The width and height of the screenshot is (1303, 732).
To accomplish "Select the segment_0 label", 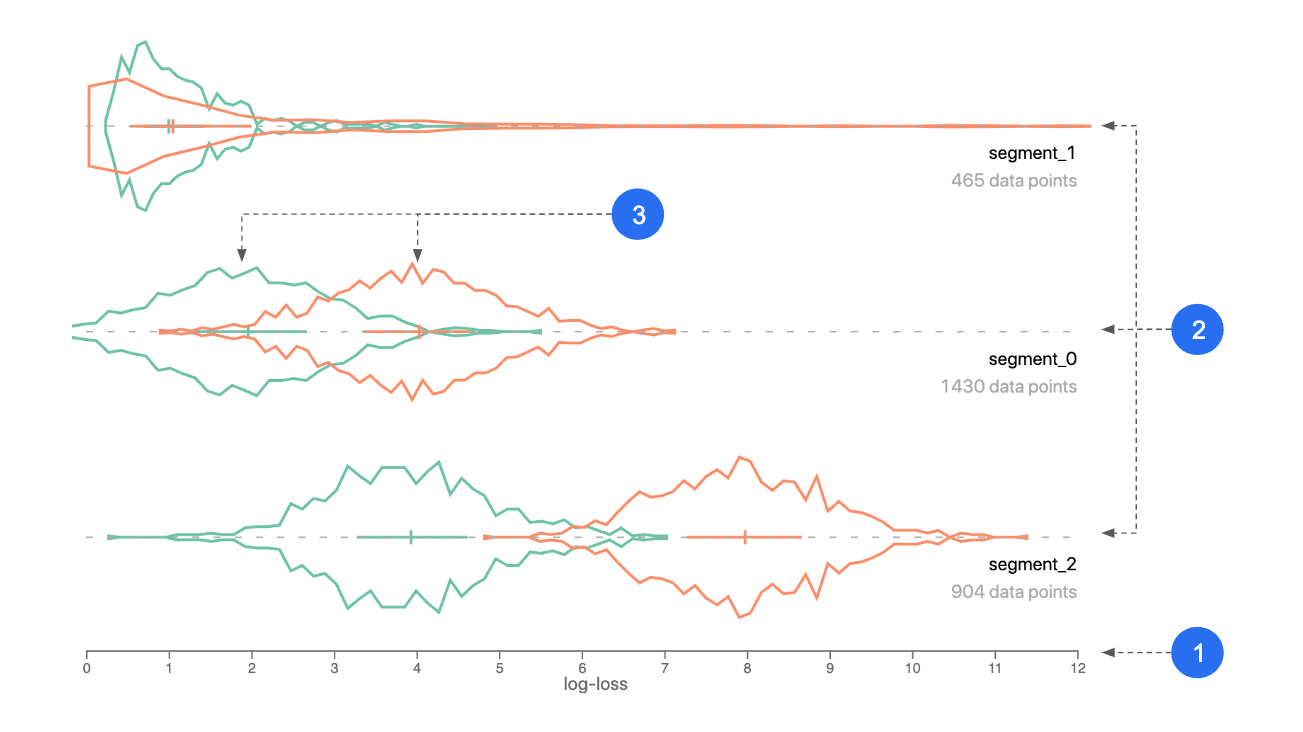I will click(1032, 359).
